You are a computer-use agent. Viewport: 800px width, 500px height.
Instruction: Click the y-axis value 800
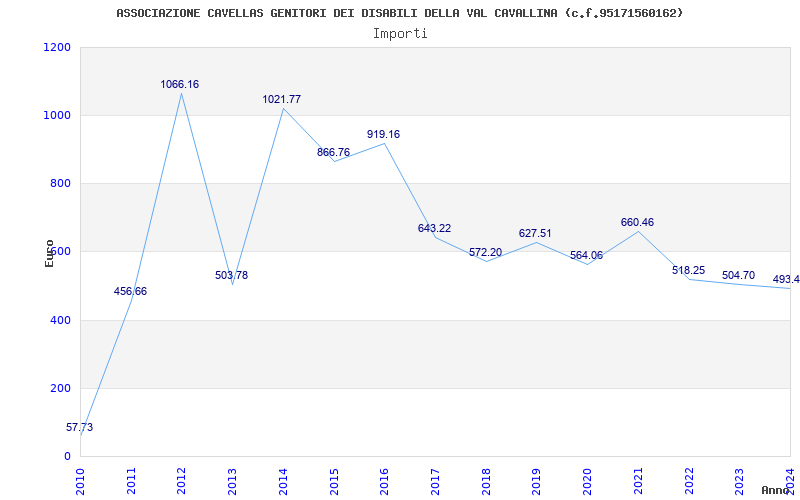[x=61, y=183]
